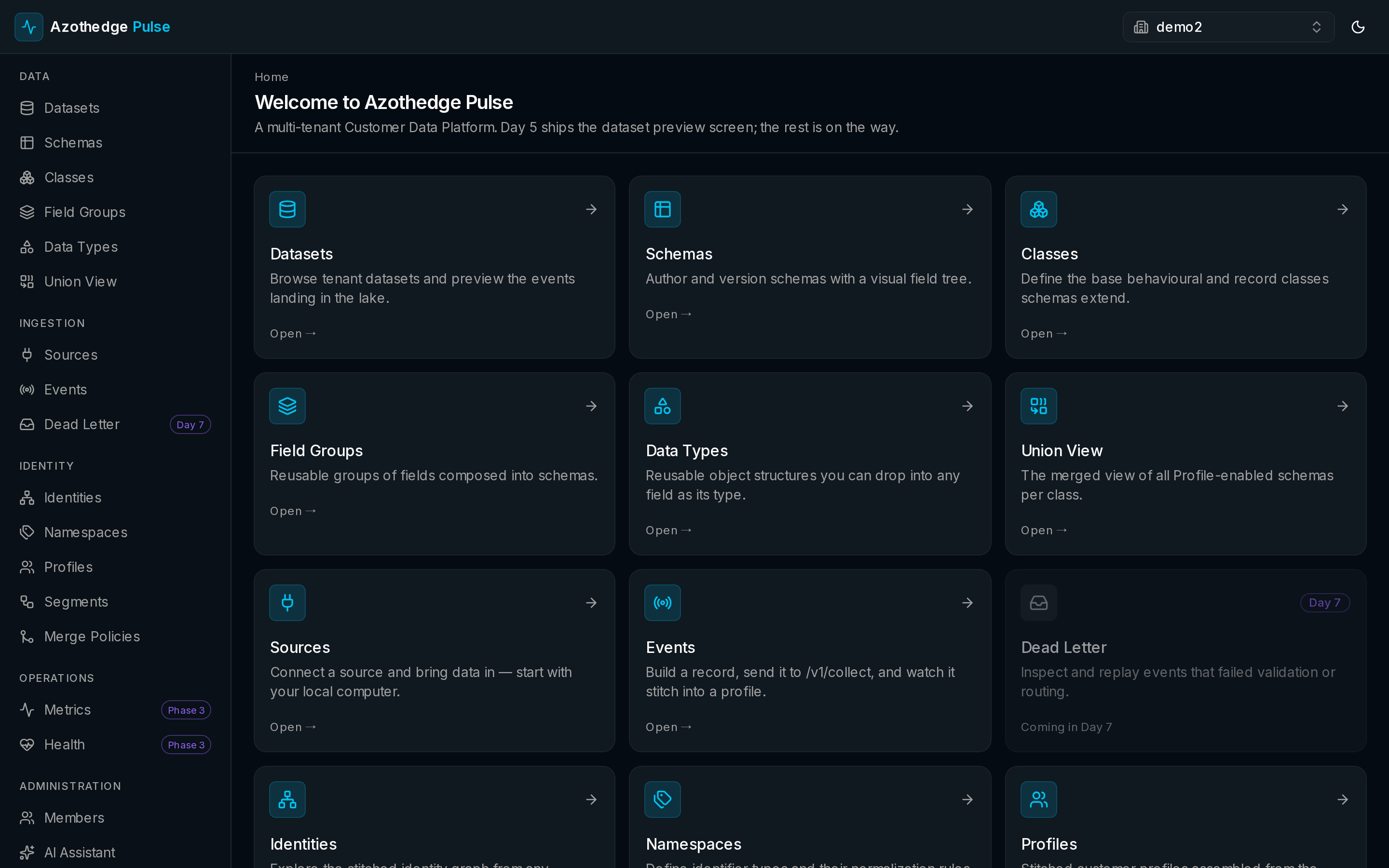1389x868 pixels.
Task: Click the Identities sidebar network icon
Action: pyautogui.click(x=27, y=498)
